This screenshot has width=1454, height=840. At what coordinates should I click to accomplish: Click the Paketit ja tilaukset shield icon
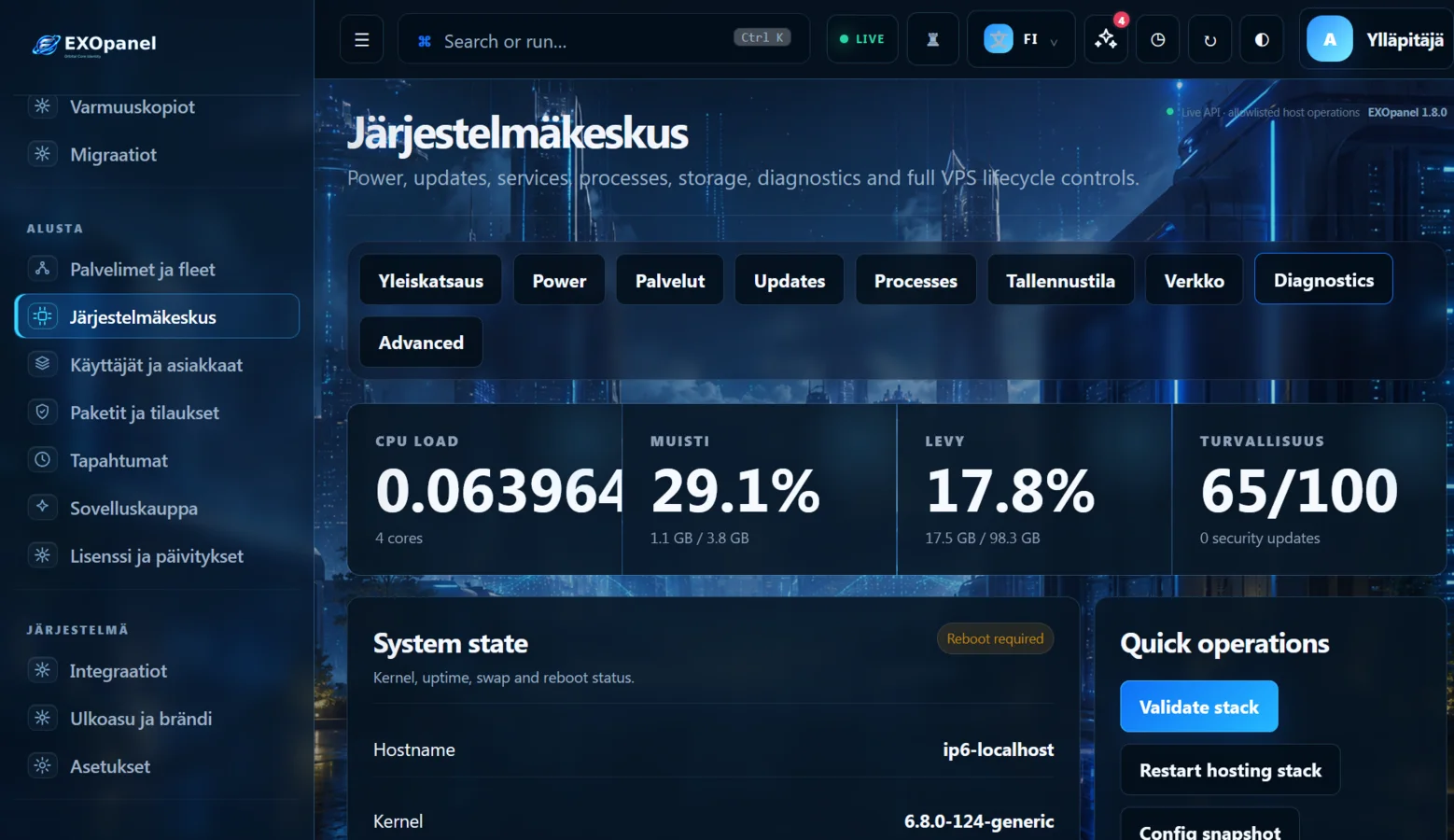point(42,412)
